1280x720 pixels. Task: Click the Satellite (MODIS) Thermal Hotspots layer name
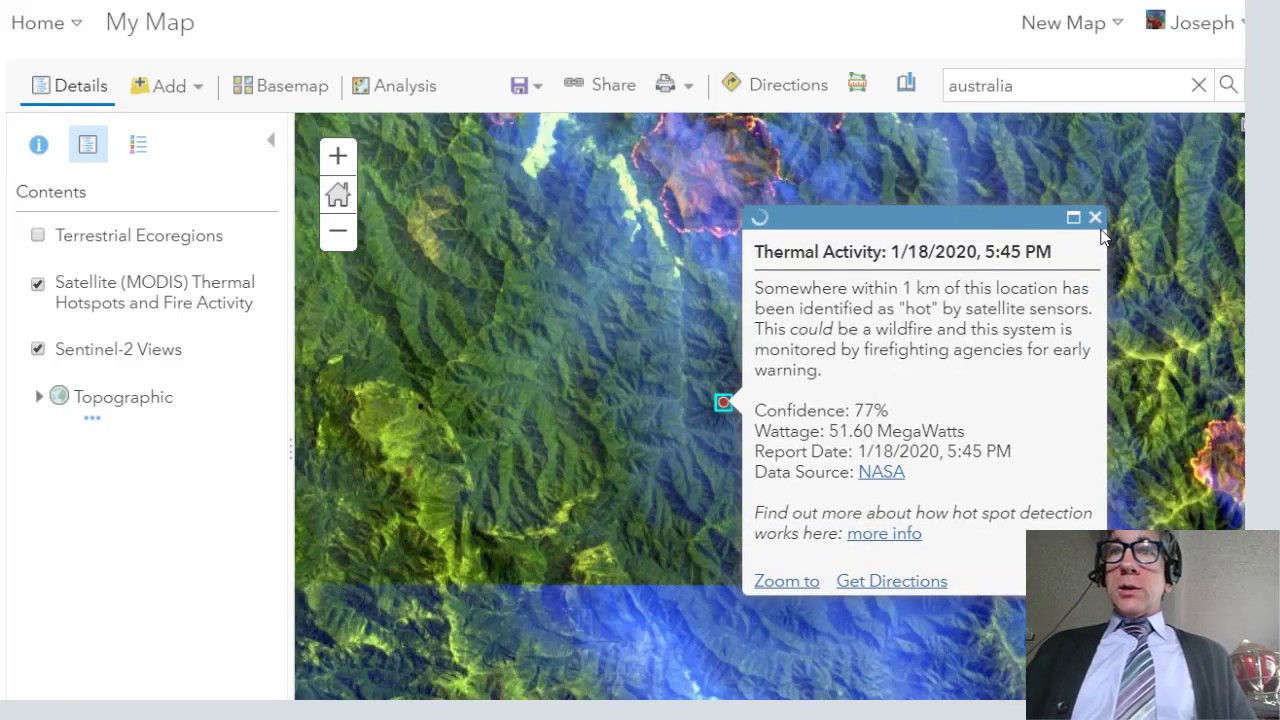[x=155, y=292]
